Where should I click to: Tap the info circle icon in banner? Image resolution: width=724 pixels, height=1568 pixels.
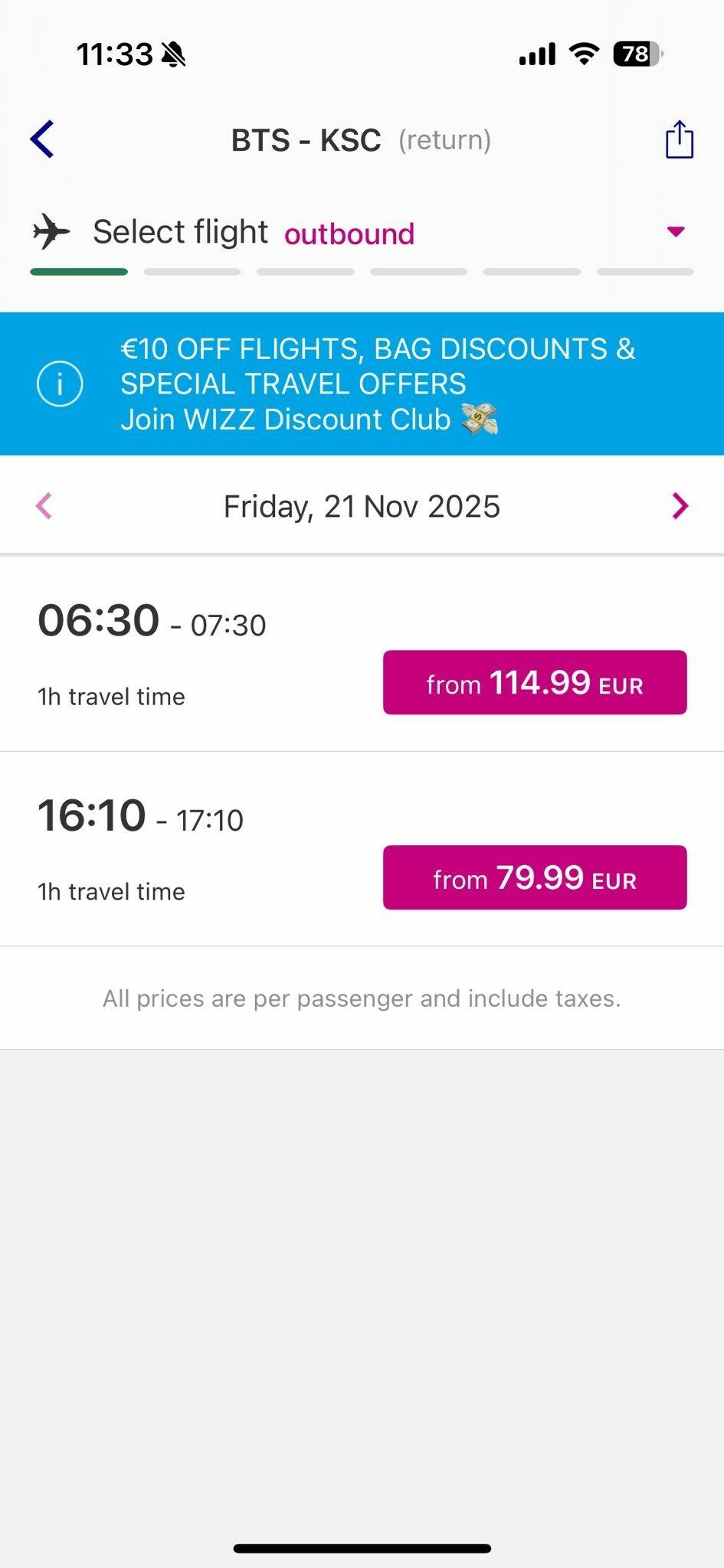point(60,383)
